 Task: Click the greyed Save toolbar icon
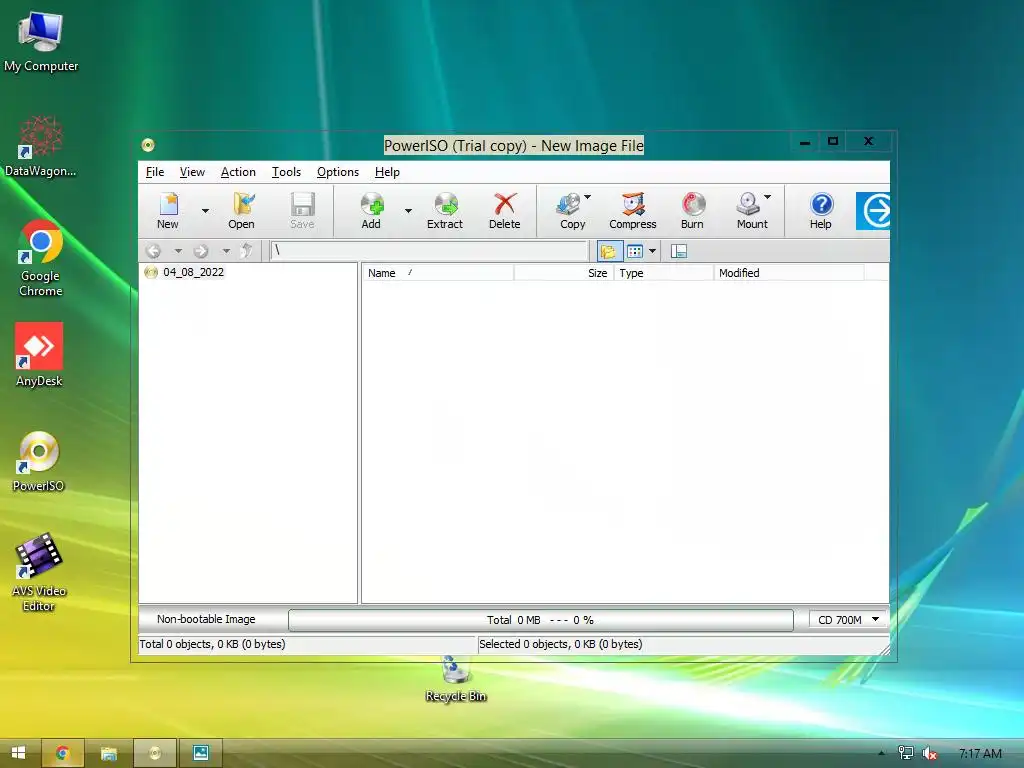[302, 210]
